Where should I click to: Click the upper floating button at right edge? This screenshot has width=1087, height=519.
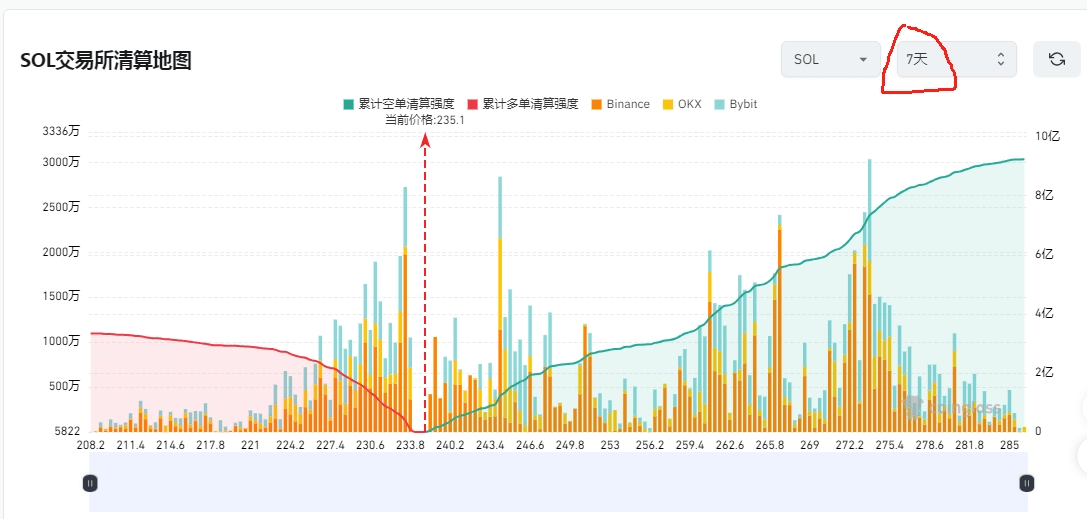point(1083,408)
